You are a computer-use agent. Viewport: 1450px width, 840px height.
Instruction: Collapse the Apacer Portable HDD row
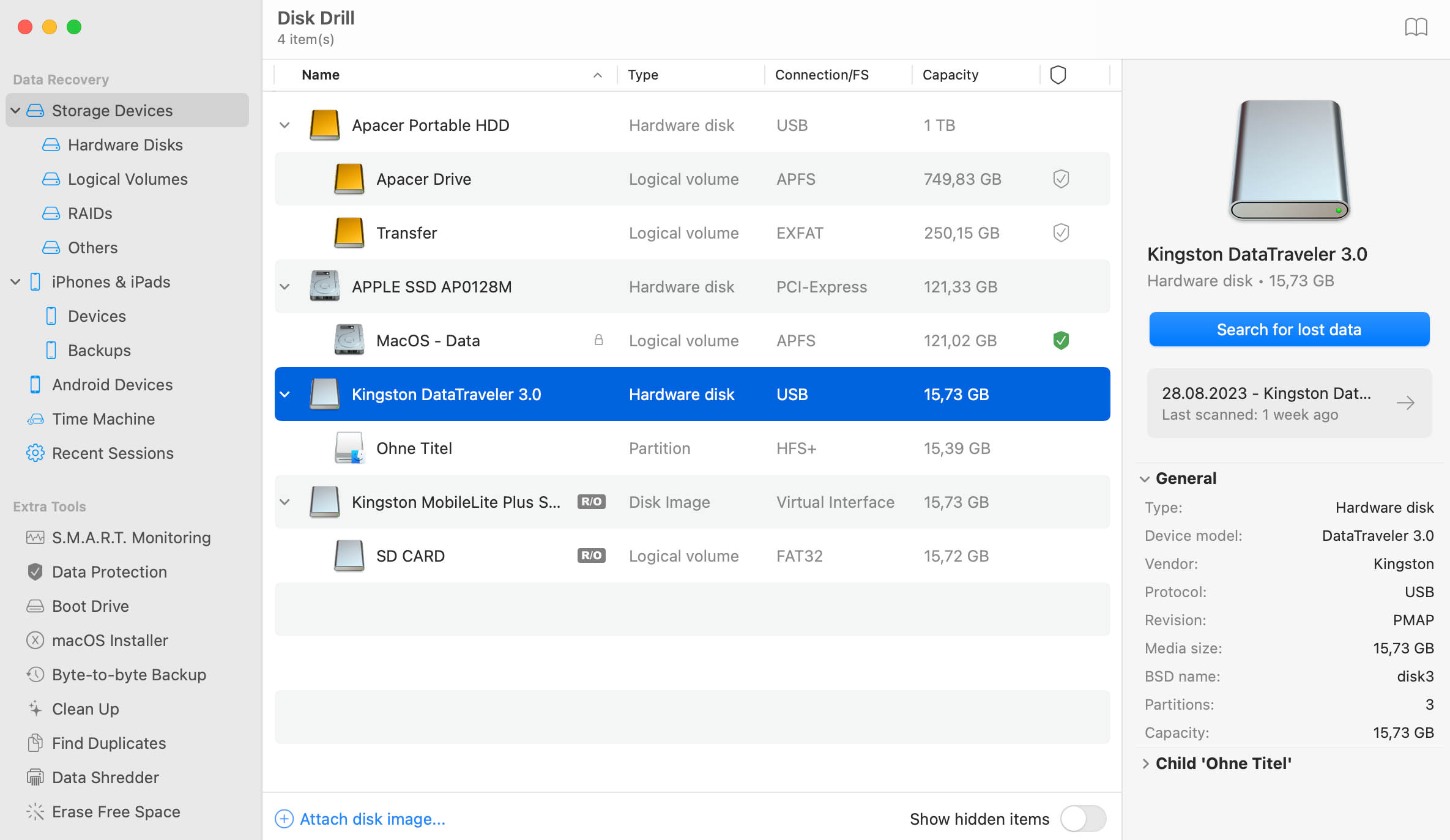pos(285,125)
